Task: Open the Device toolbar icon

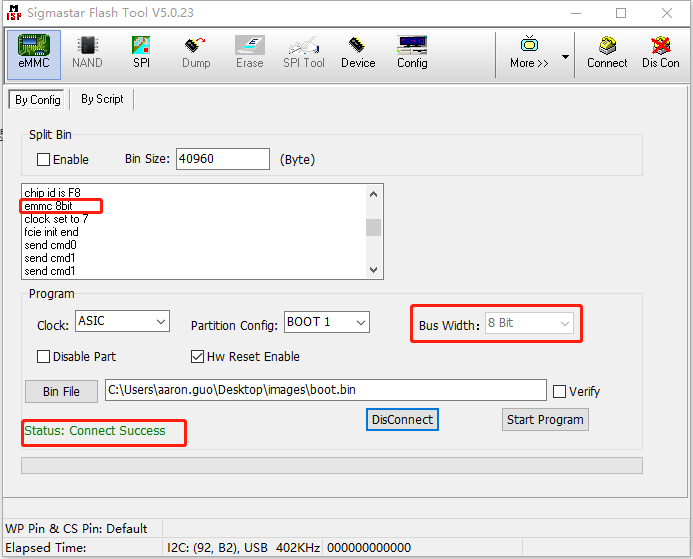Action: [358, 52]
